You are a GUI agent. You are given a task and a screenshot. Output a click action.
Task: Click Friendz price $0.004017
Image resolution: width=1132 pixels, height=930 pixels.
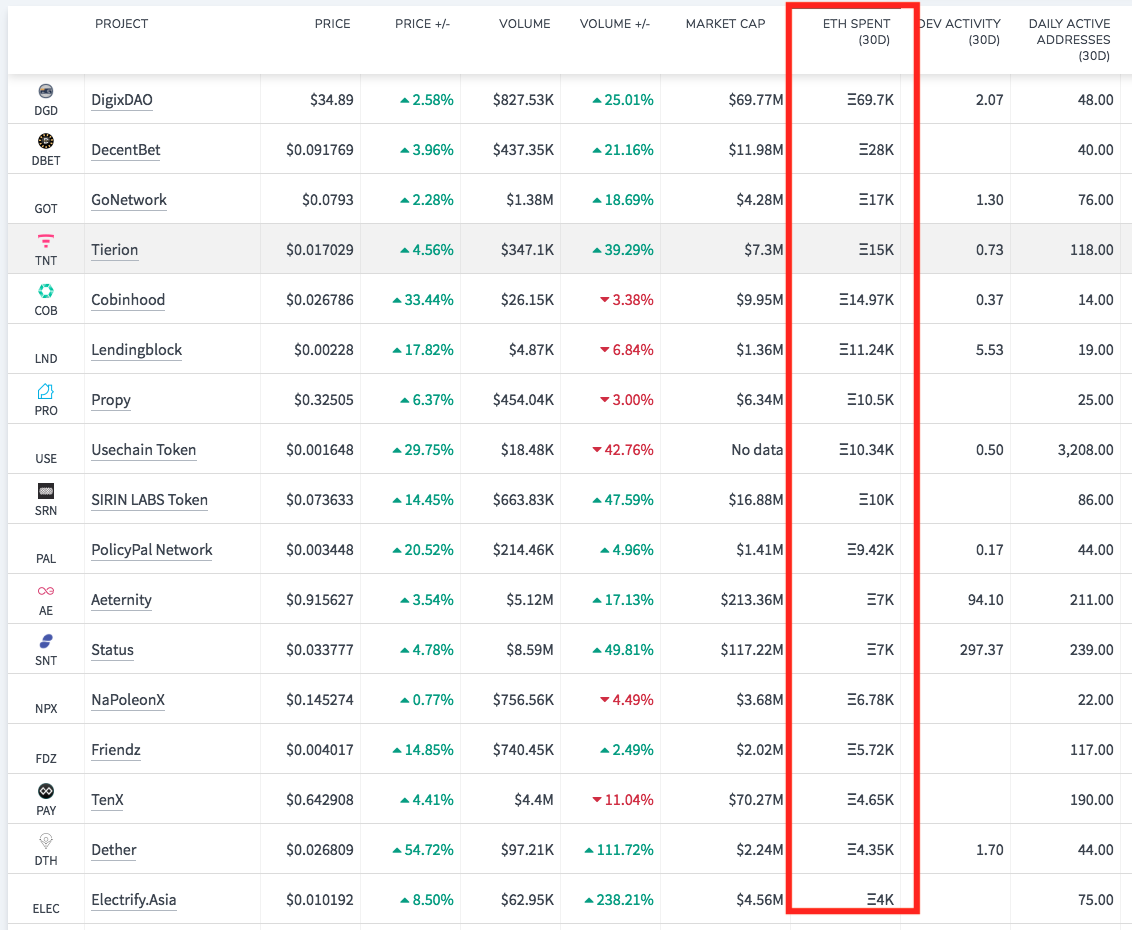click(320, 749)
